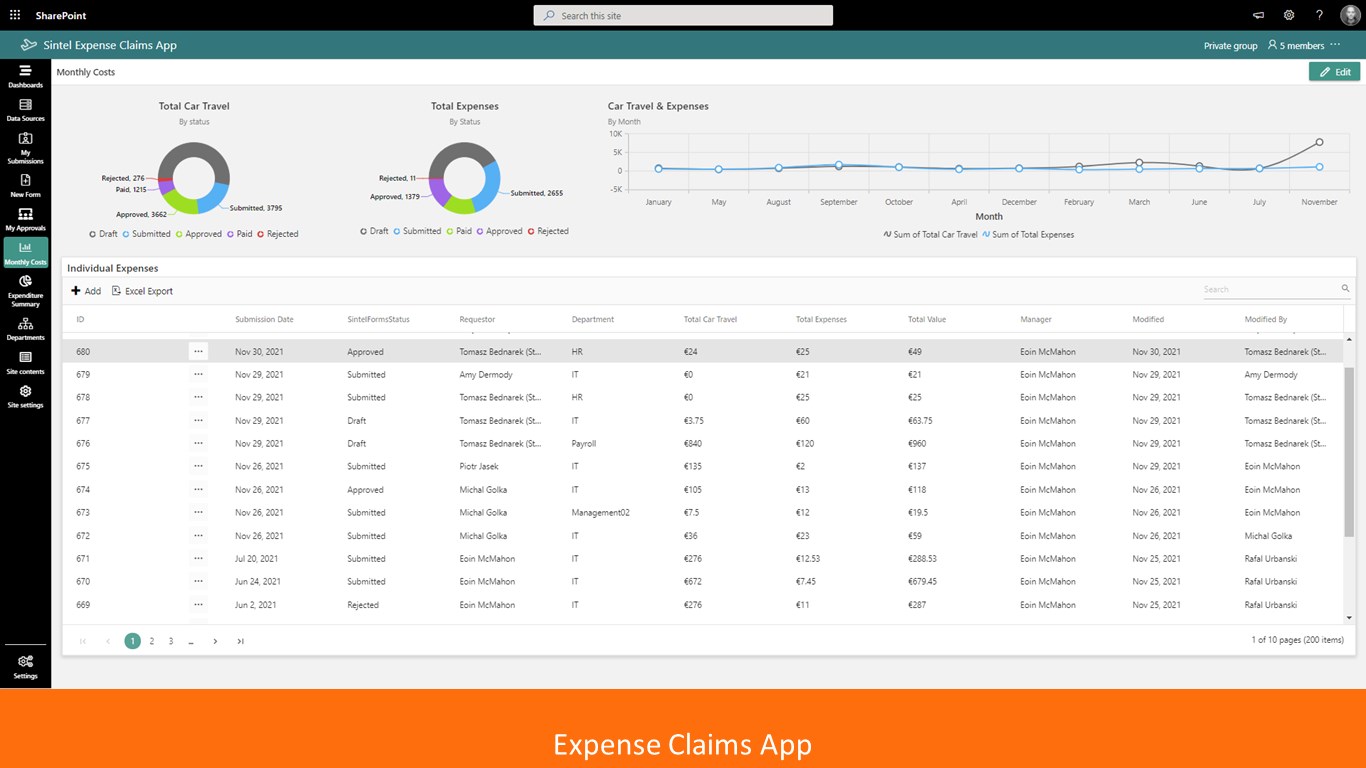Toggle Paid in Total Expenses legend
Image resolution: width=1366 pixels, height=768 pixels.
tap(459, 231)
